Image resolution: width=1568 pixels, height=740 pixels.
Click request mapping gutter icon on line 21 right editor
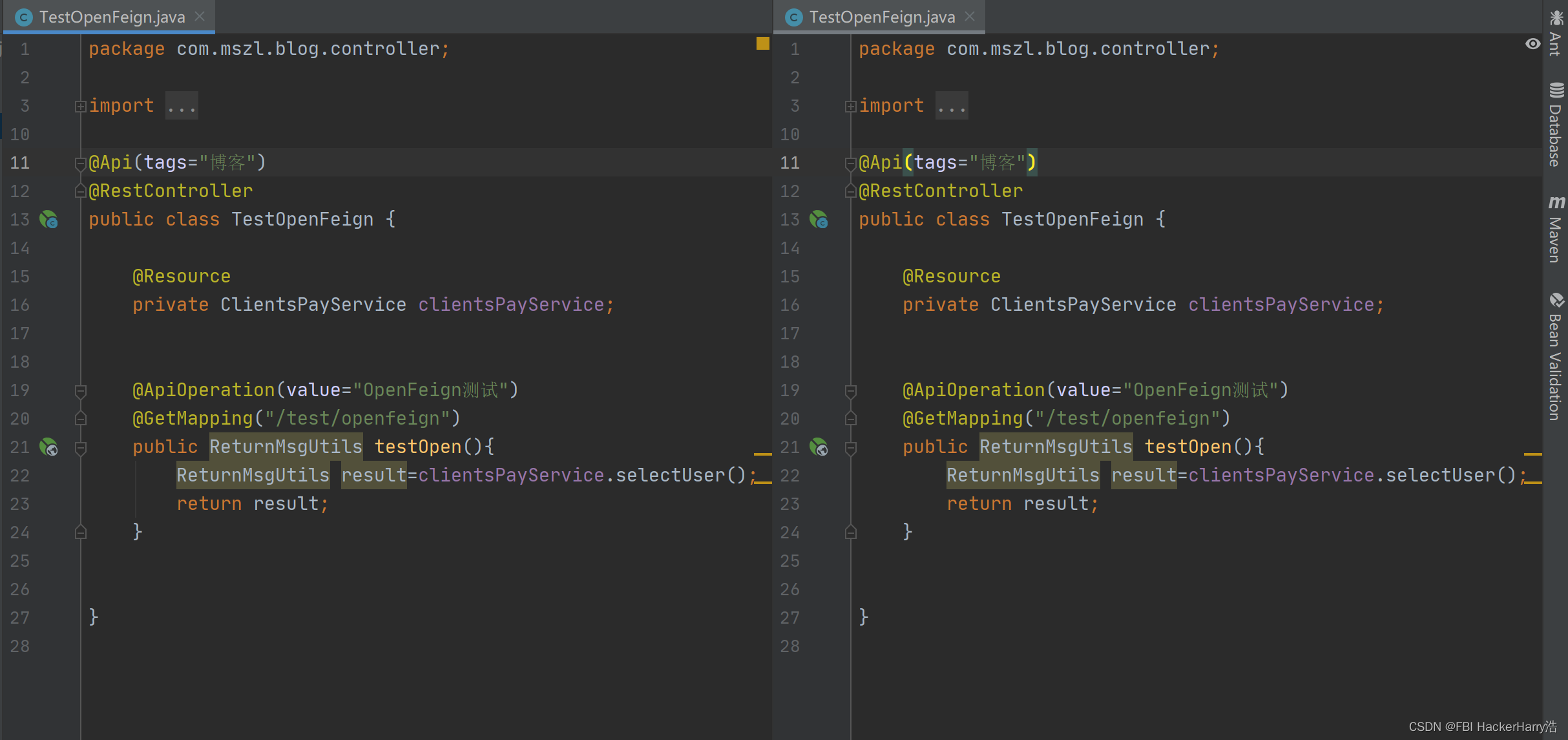(819, 447)
